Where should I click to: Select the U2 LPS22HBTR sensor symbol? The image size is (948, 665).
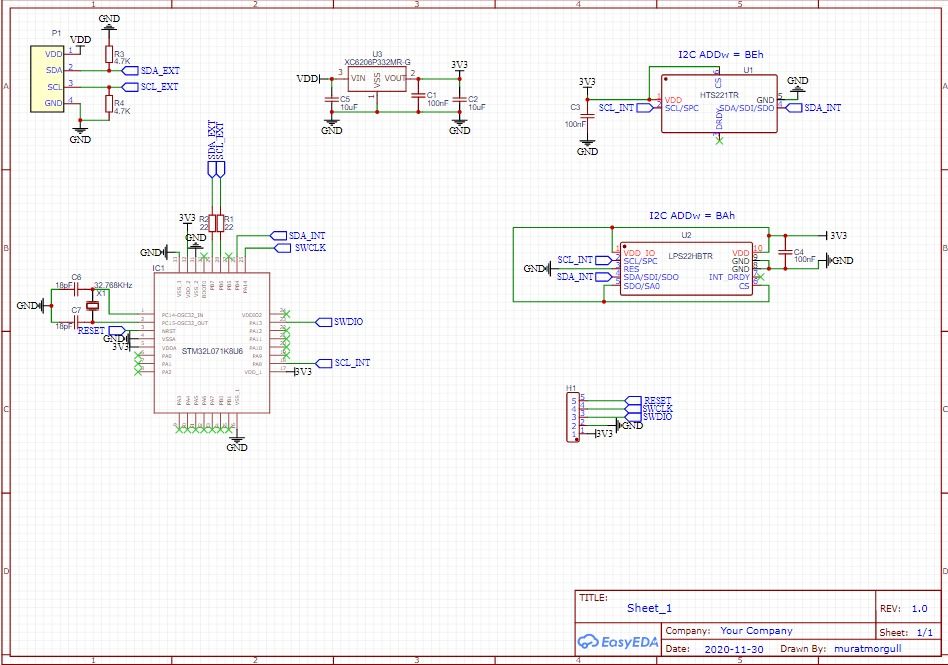[x=686, y=268]
